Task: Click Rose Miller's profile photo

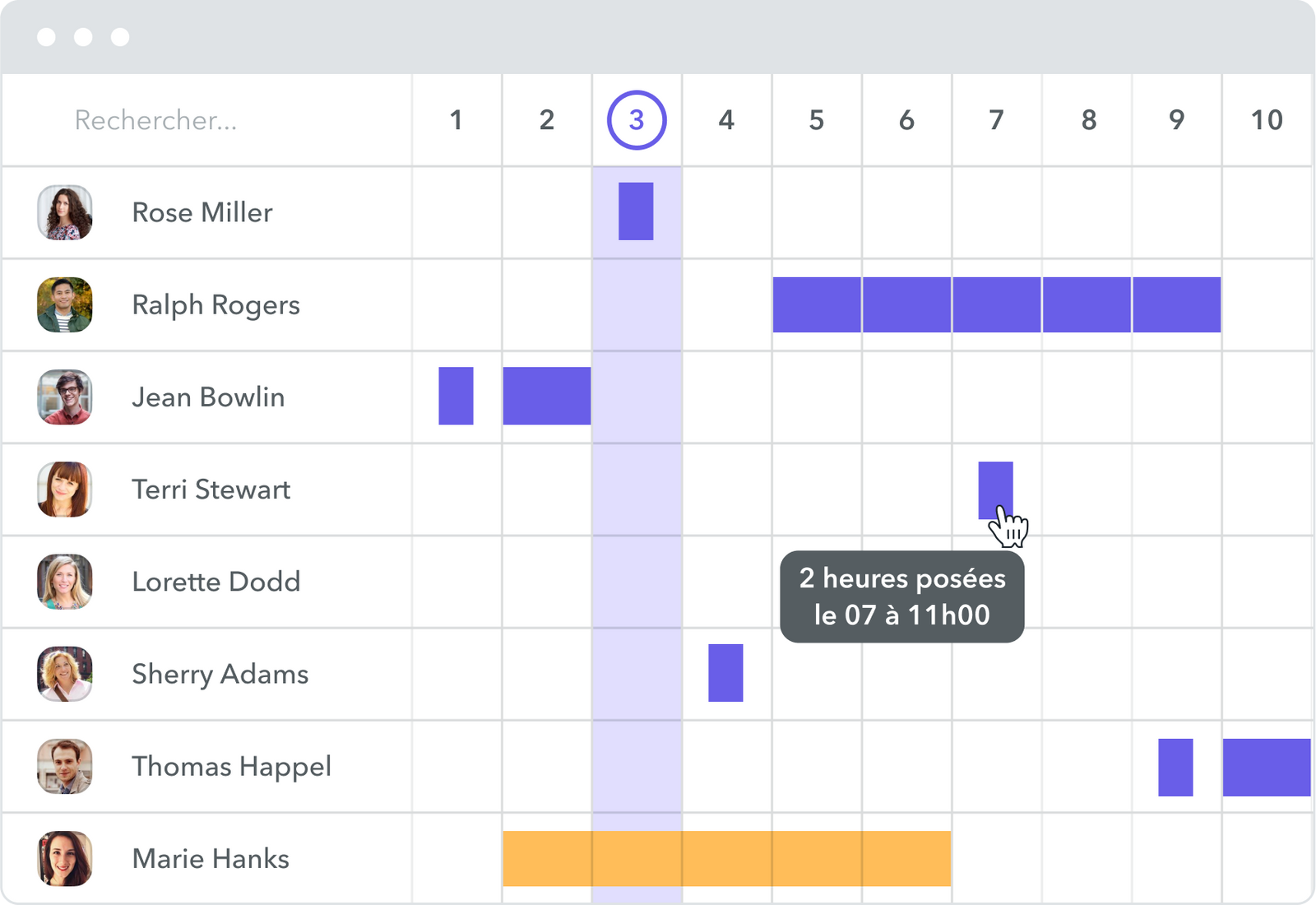Action: click(65, 212)
